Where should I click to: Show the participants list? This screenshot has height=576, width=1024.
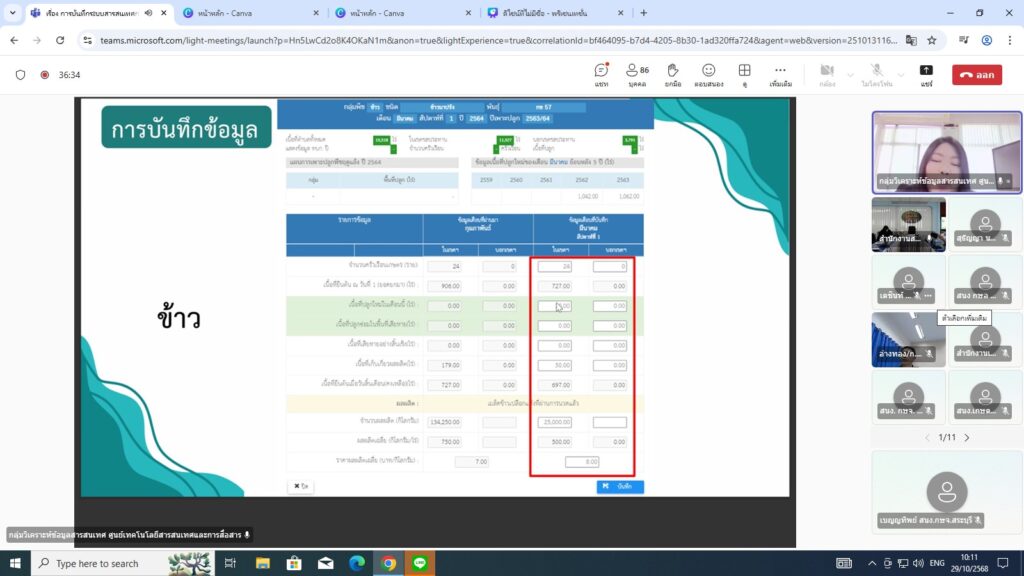[x=636, y=74]
